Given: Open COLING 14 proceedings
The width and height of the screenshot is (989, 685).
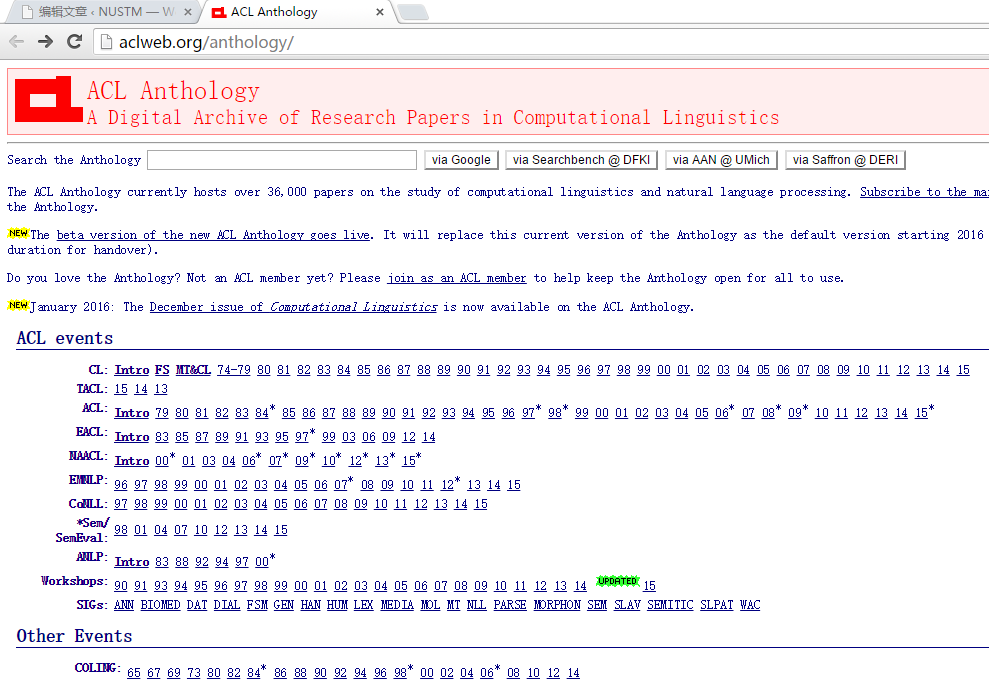Looking at the screenshot, I should coord(573,672).
